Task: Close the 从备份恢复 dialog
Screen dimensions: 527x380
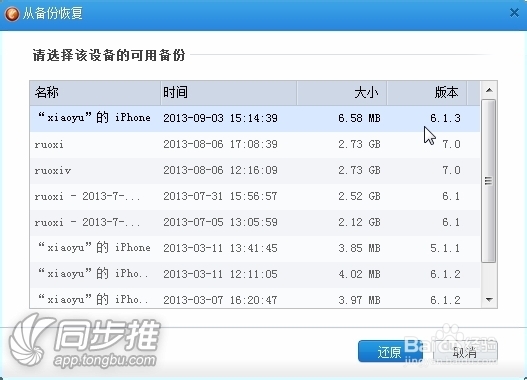Action: 514,13
